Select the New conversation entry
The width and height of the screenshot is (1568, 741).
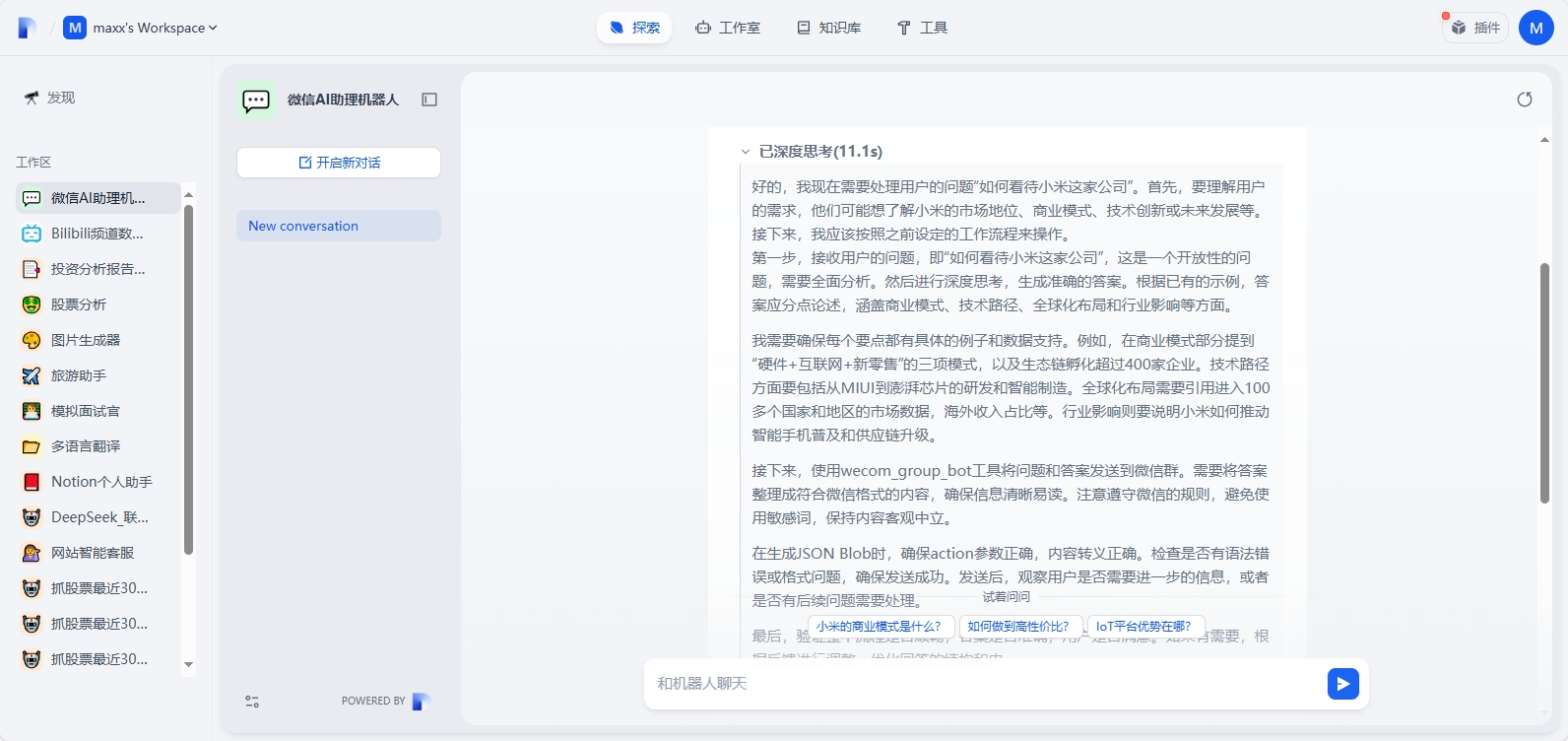tap(339, 226)
